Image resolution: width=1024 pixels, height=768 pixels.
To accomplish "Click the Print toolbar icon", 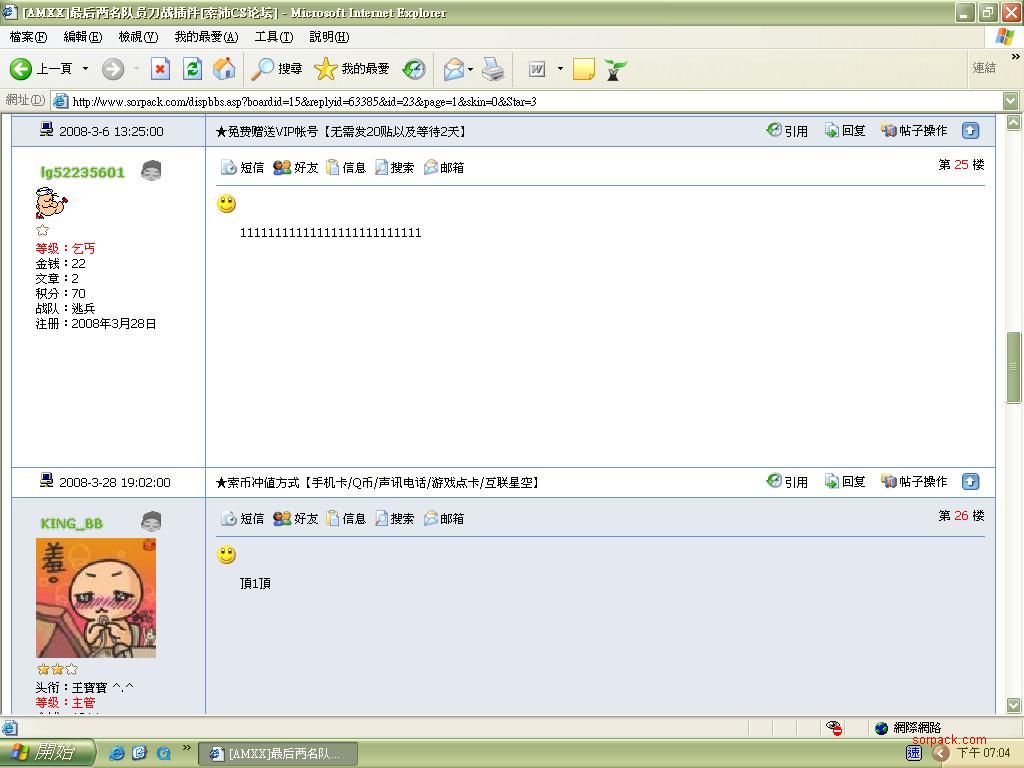I will [x=493, y=69].
